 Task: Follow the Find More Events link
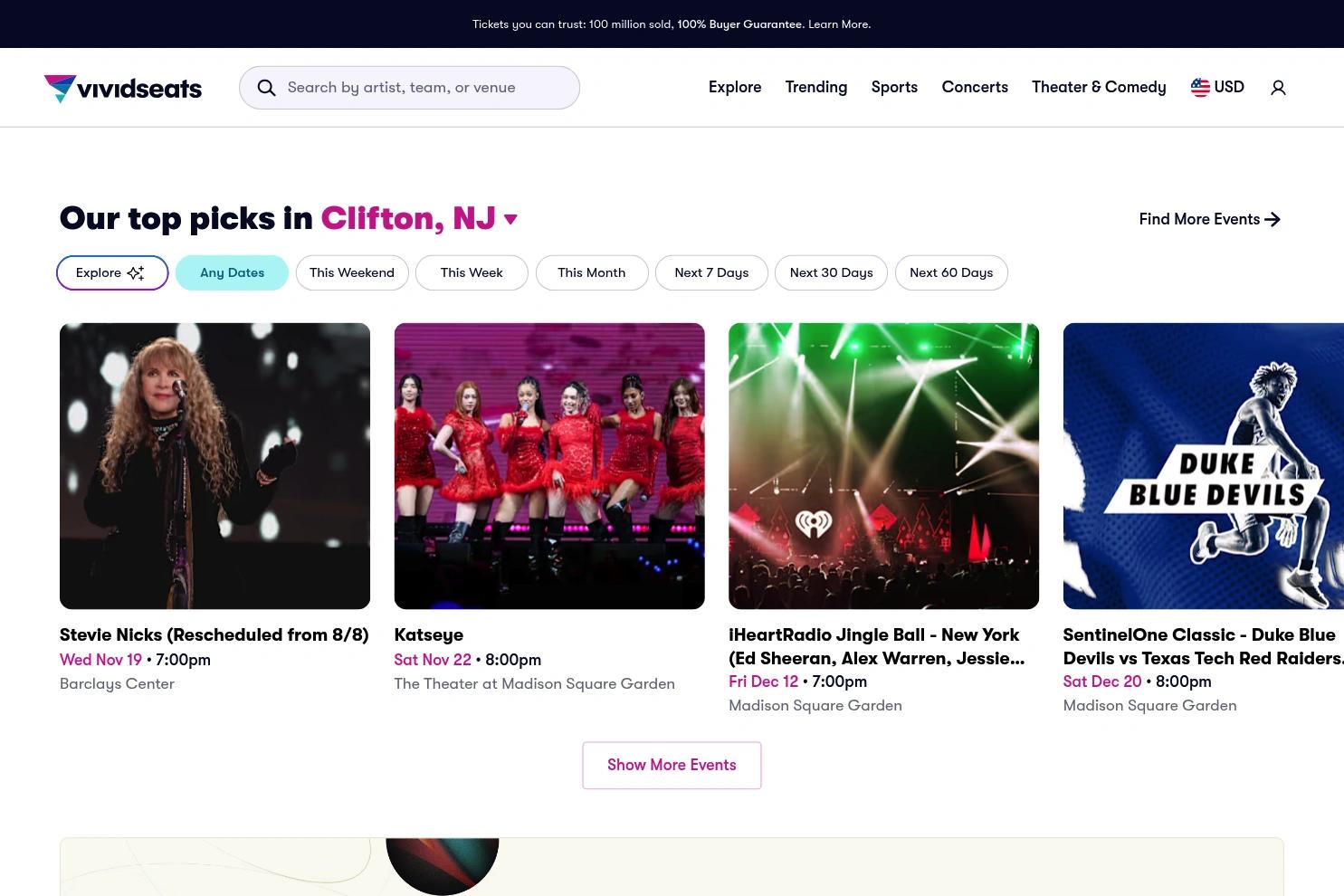[1209, 219]
